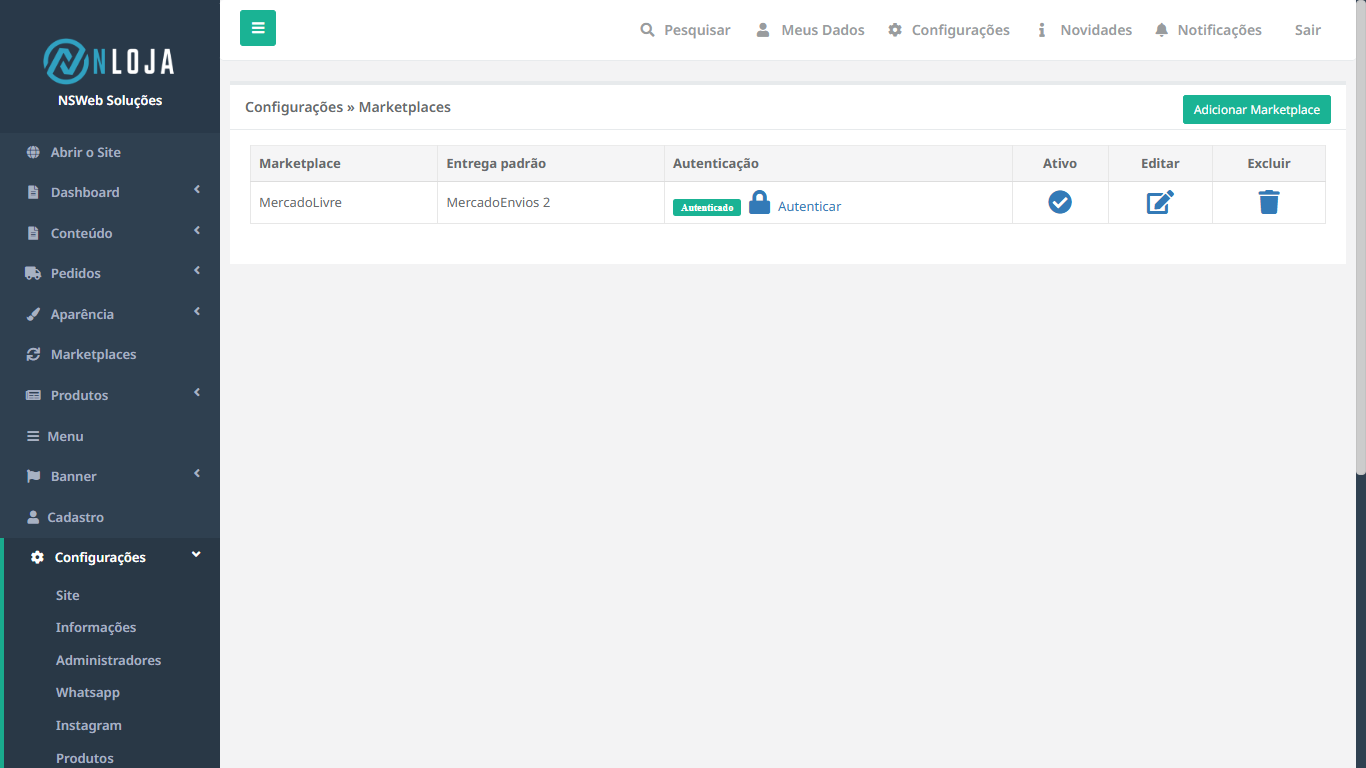Click the Notificações bell icon
This screenshot has width=1366, height=768.
(1161, 30)
